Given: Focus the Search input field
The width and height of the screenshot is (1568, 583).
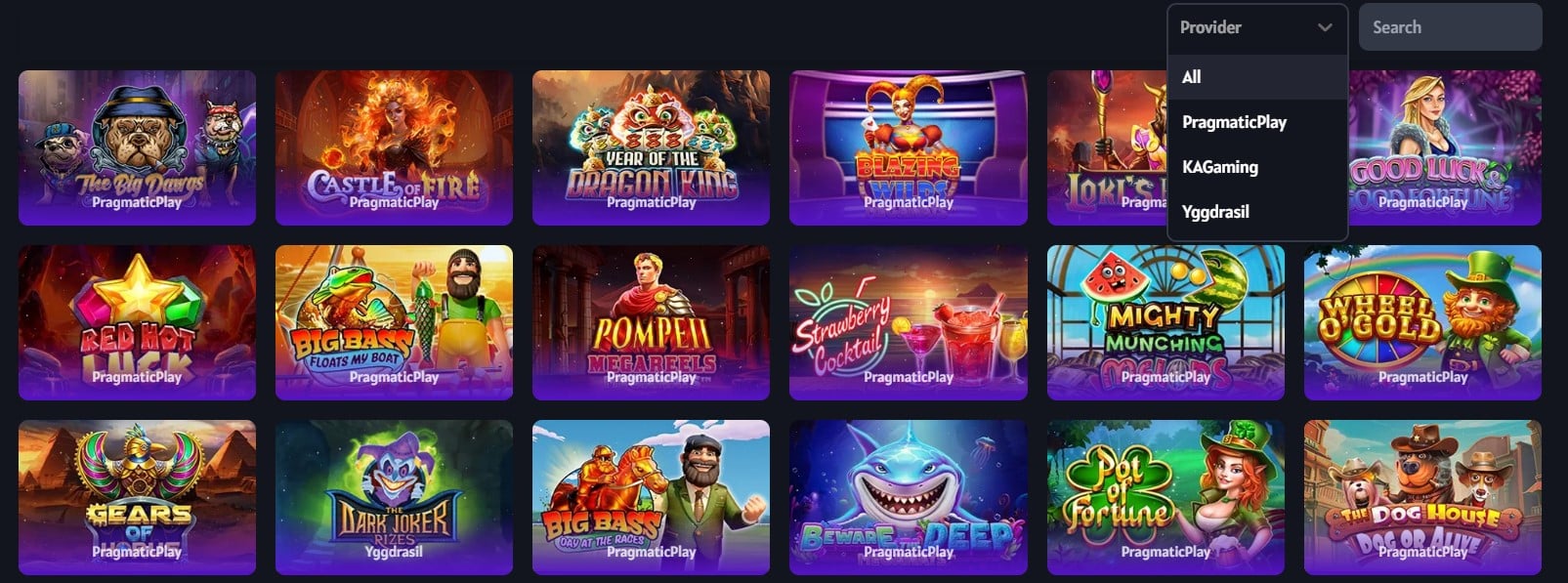Looking at the screenshot, I should [1451, 27].
